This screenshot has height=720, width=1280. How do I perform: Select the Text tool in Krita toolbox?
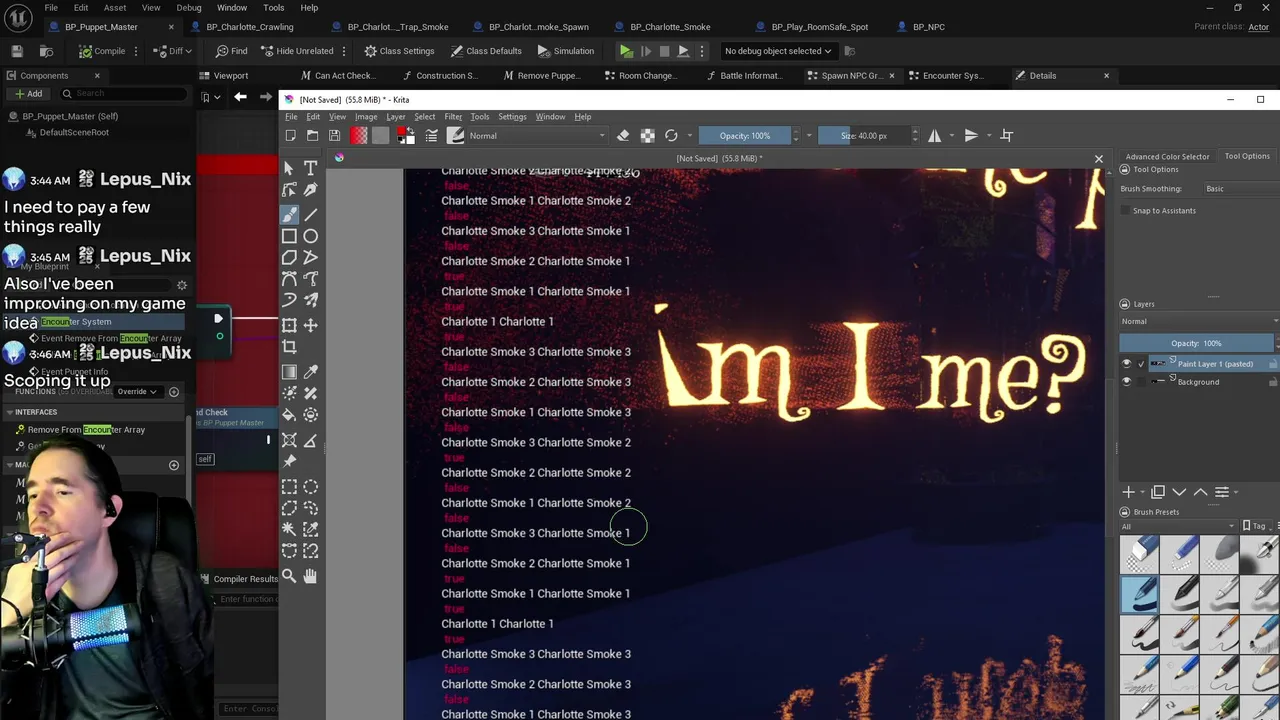coord(311,168)
